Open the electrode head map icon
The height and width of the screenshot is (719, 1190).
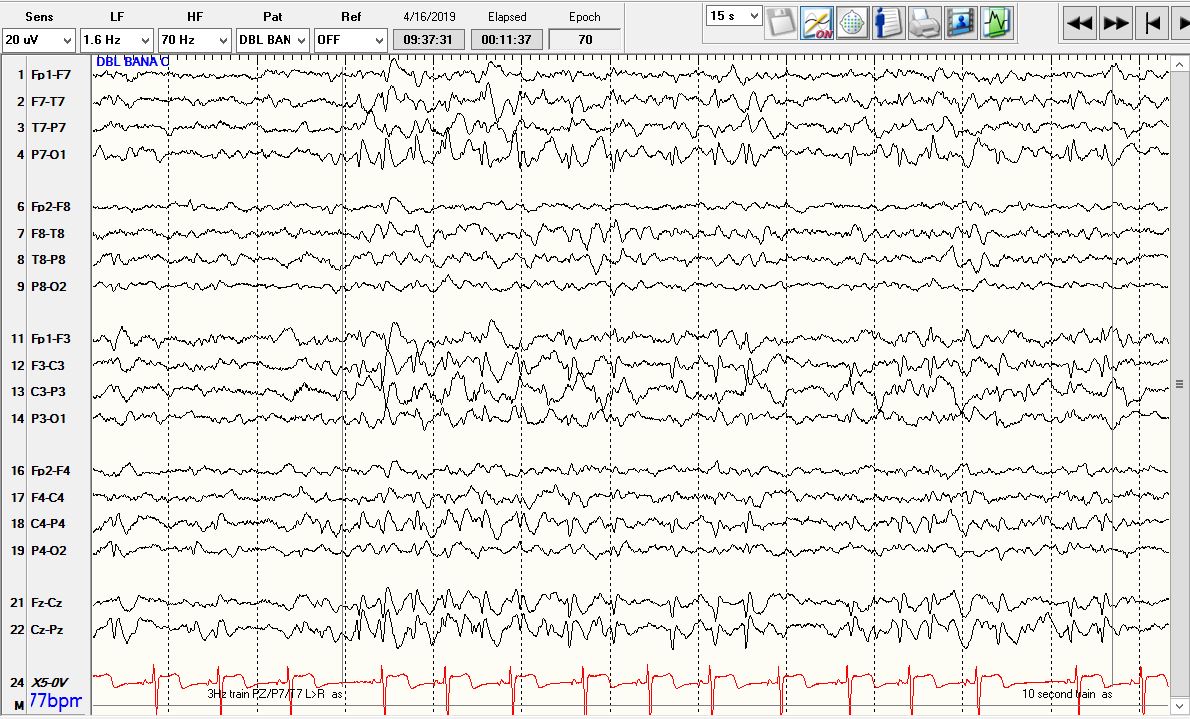852,22
